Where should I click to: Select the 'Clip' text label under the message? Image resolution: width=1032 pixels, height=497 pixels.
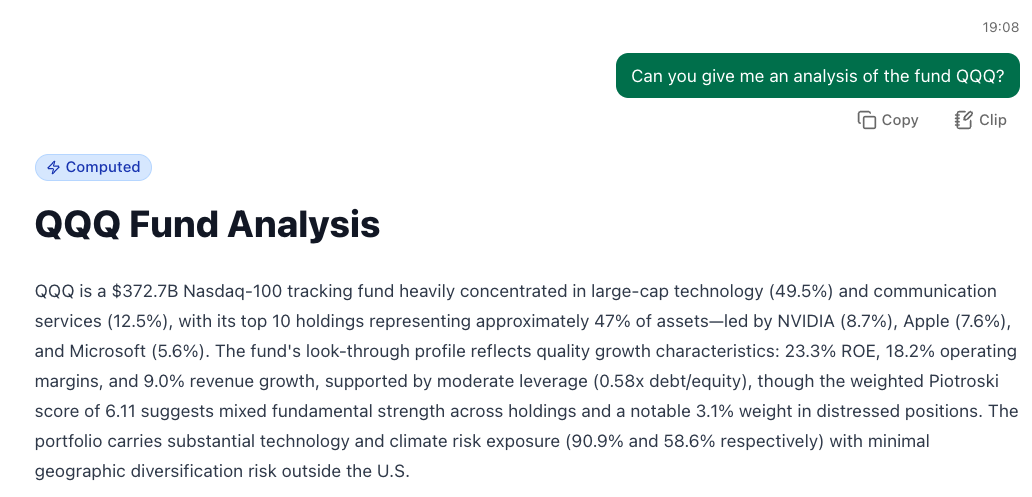993,120
